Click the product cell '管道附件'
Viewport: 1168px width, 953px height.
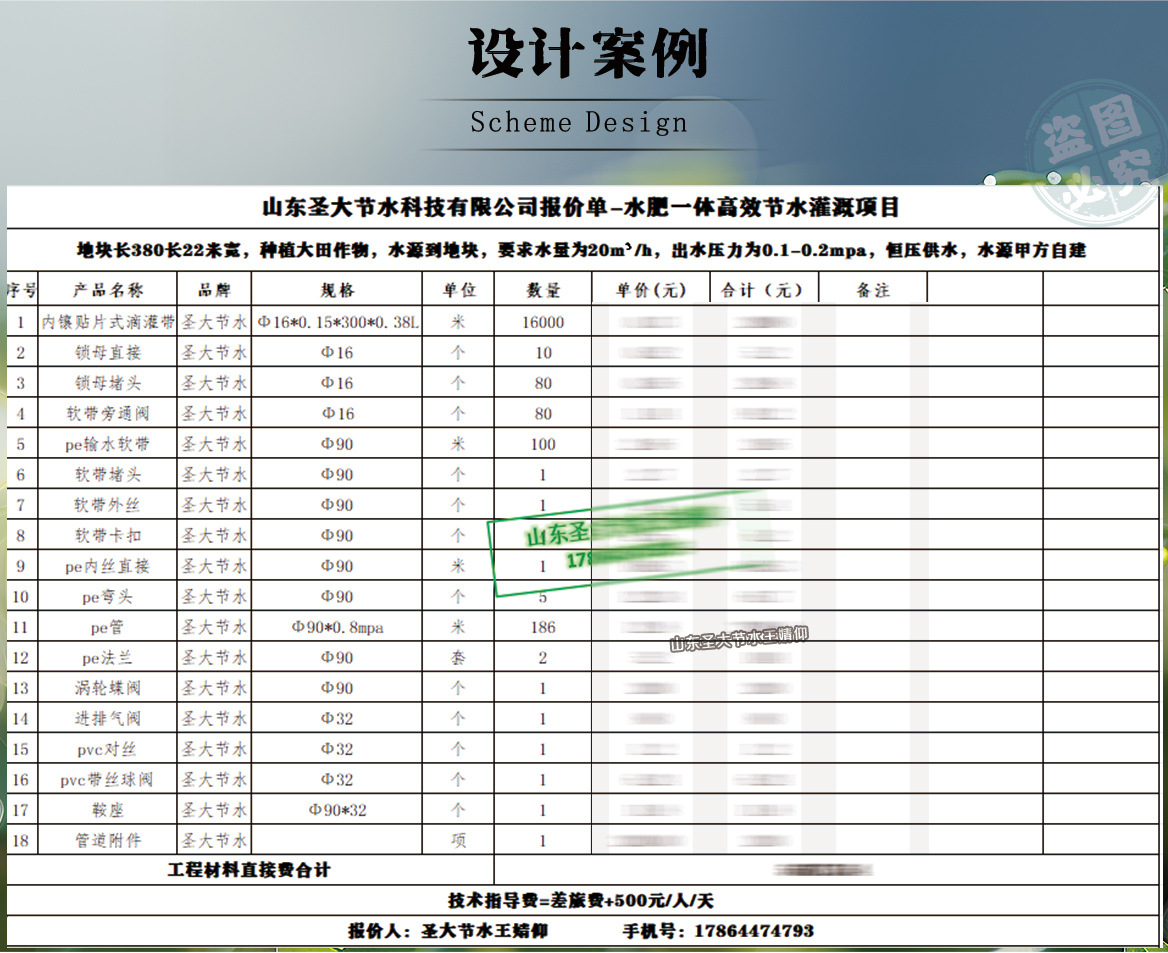[108, 841]
